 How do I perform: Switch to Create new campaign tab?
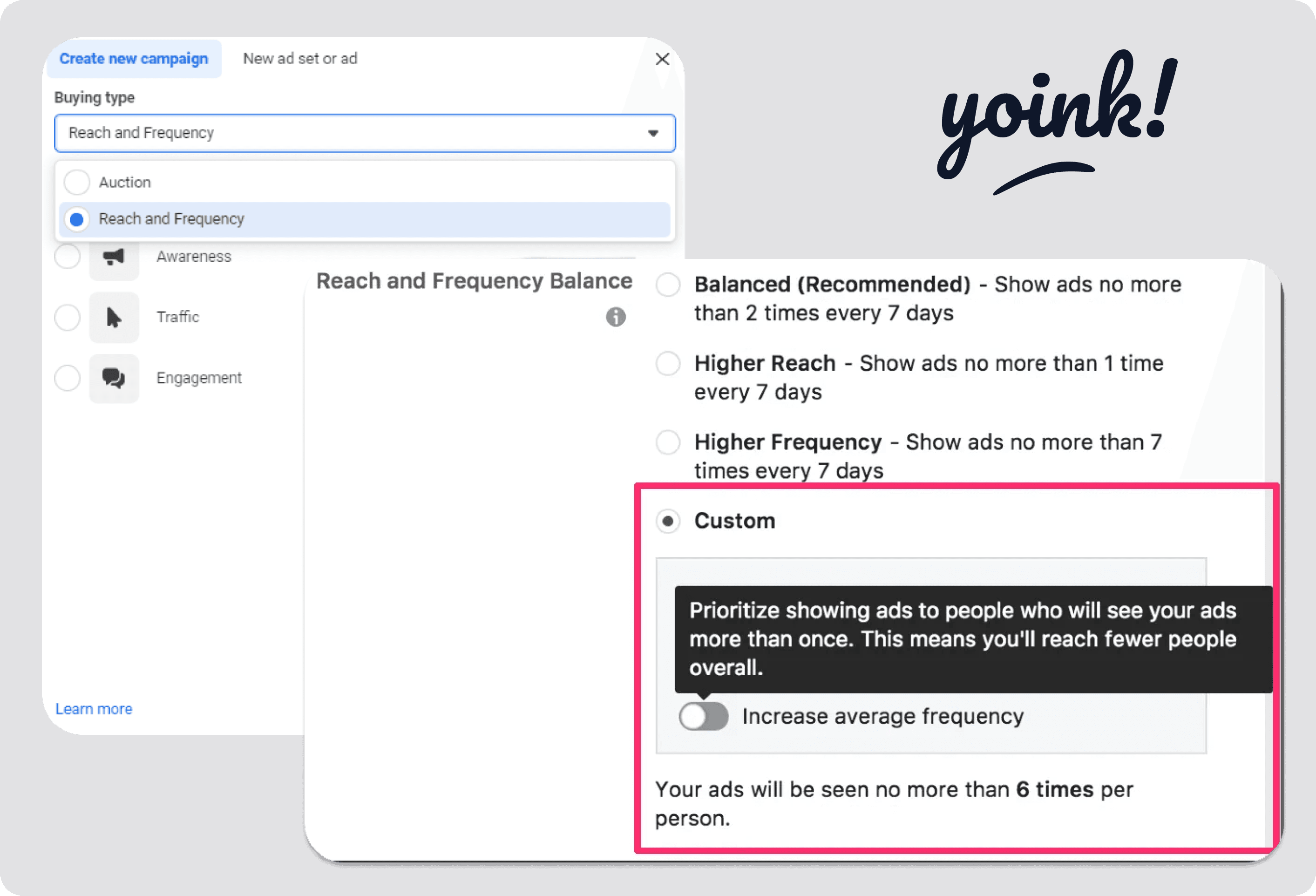134,59
